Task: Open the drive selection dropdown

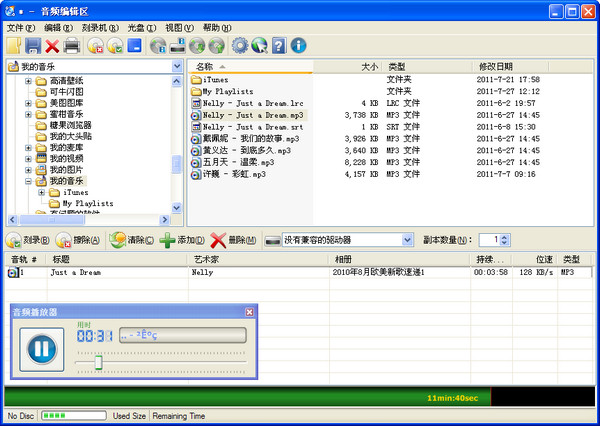Action: point(407,240)
